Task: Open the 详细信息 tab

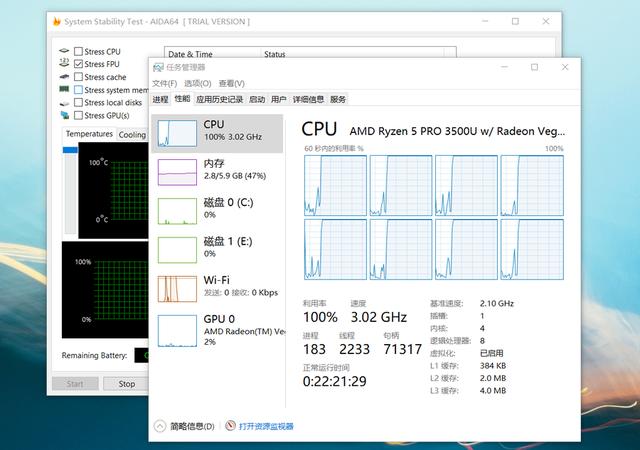Action: click(x=308, y=99)
